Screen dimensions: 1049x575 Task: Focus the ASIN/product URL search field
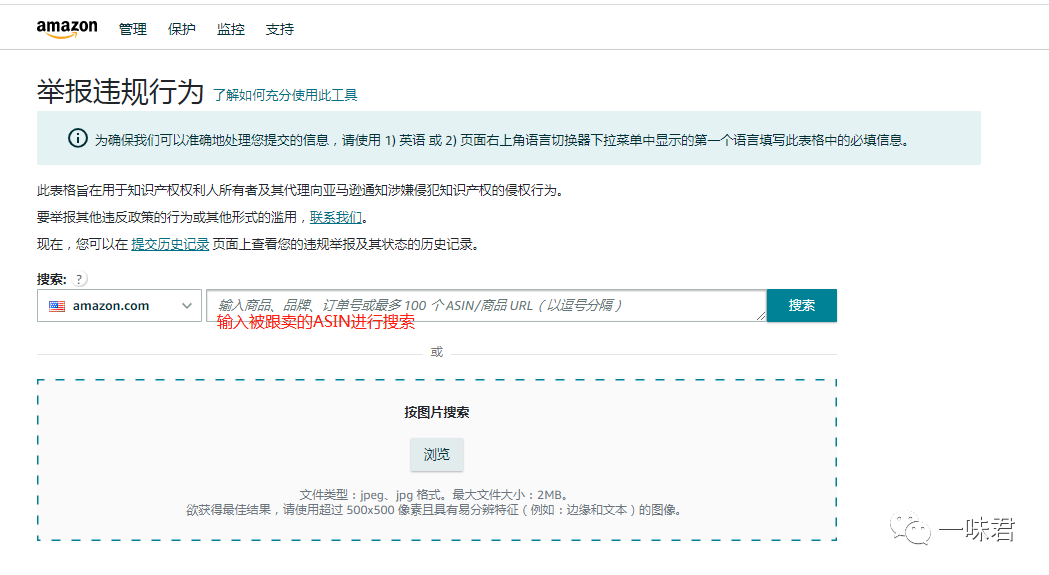486,305
